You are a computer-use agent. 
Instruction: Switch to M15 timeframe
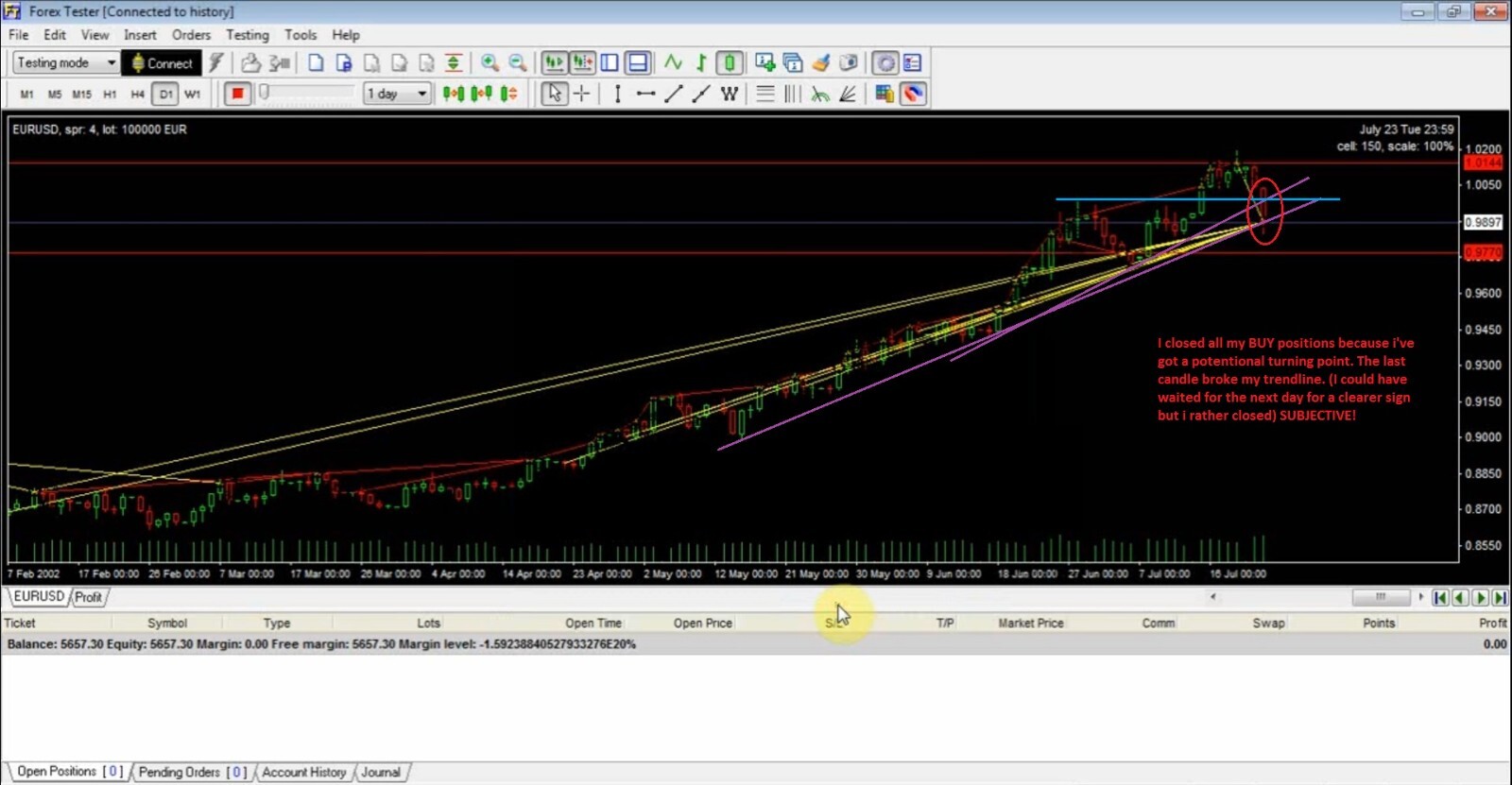82,94
